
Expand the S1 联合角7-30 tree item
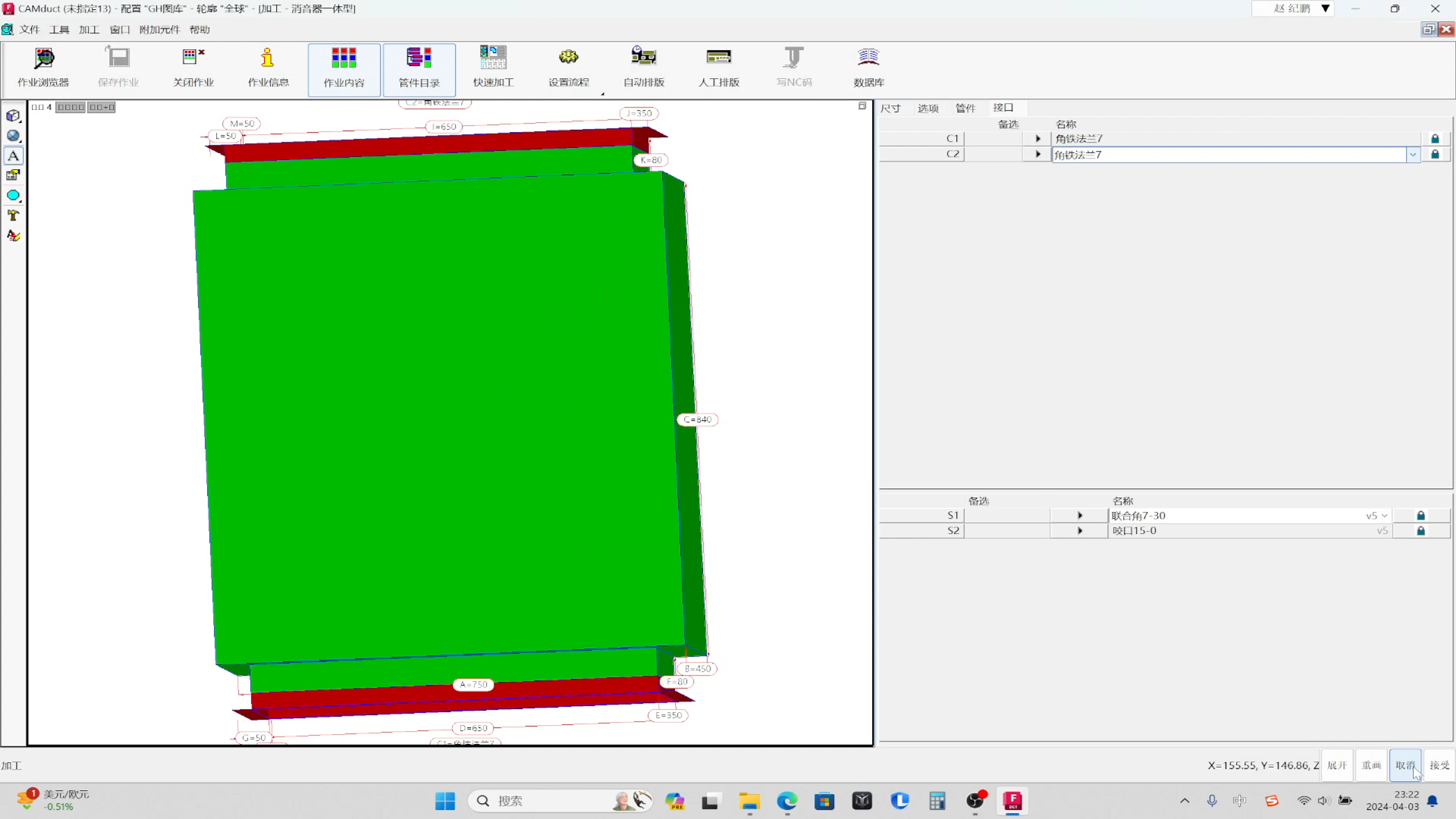point(1079,515)
